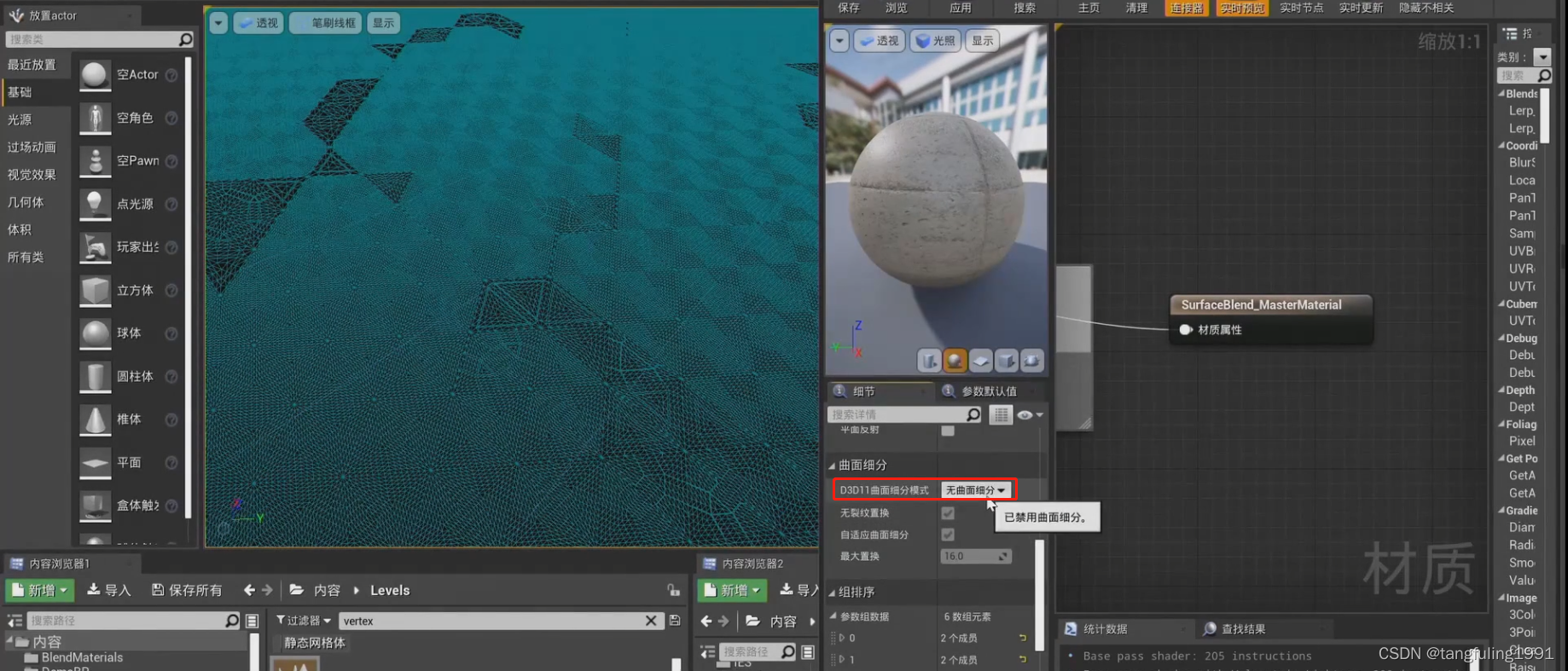Select the Cylinder (圆柱体) icon
Image resolution: width=1568 pixels, height=671 pixels.
tap(95, 377)
